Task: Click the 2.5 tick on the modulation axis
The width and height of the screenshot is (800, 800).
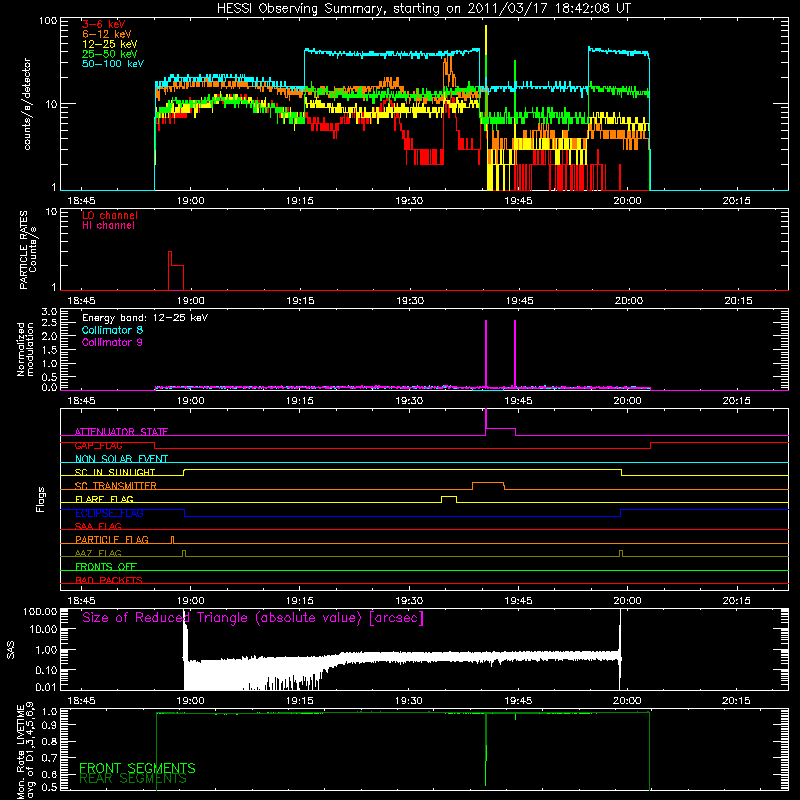Action: (x=49, y=323)
